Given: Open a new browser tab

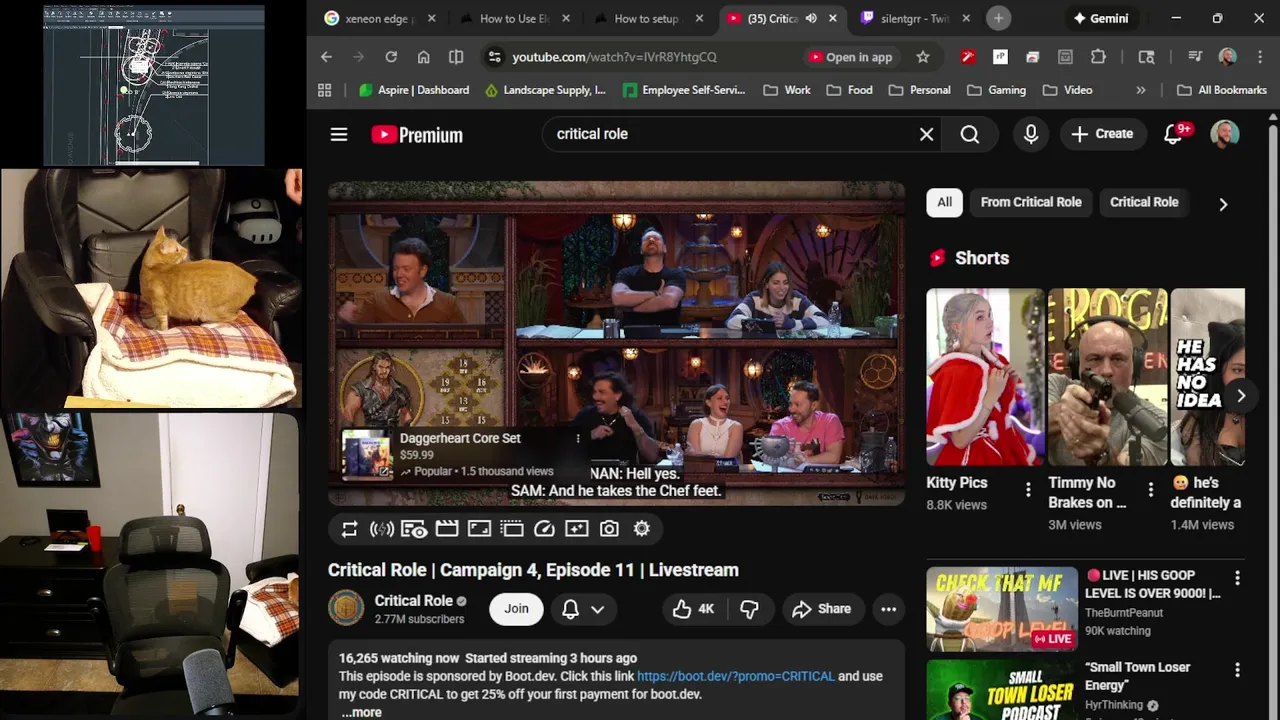Looking at the screenshot, I should [x=998, y=18].
